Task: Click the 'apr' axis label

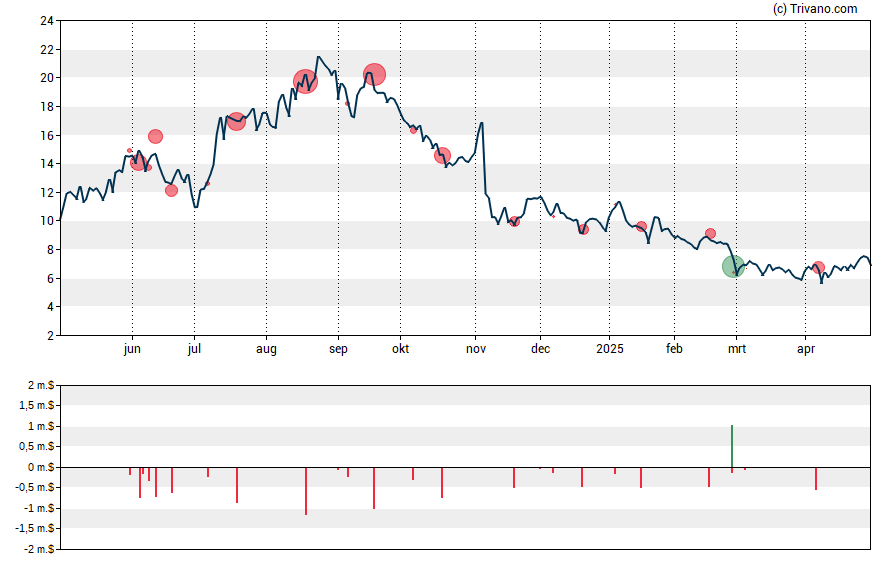Action: click(x=806, y=349)
